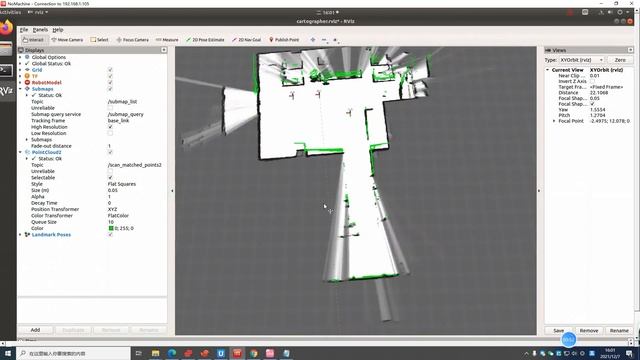Open the File menu
The image size is (640, 360).
click(24, 30)
